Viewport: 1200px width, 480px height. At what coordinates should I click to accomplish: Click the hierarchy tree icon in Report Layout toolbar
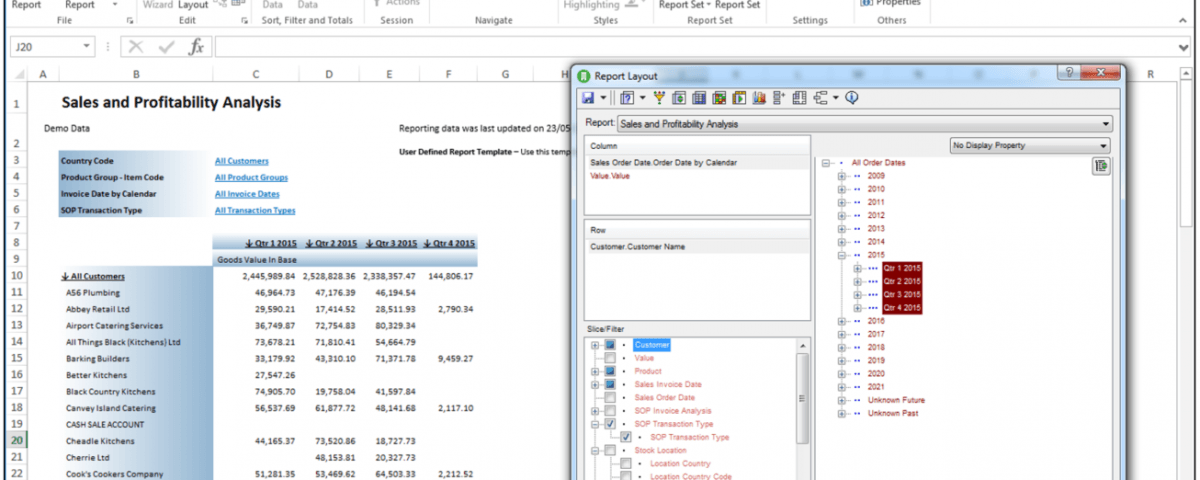819,98
